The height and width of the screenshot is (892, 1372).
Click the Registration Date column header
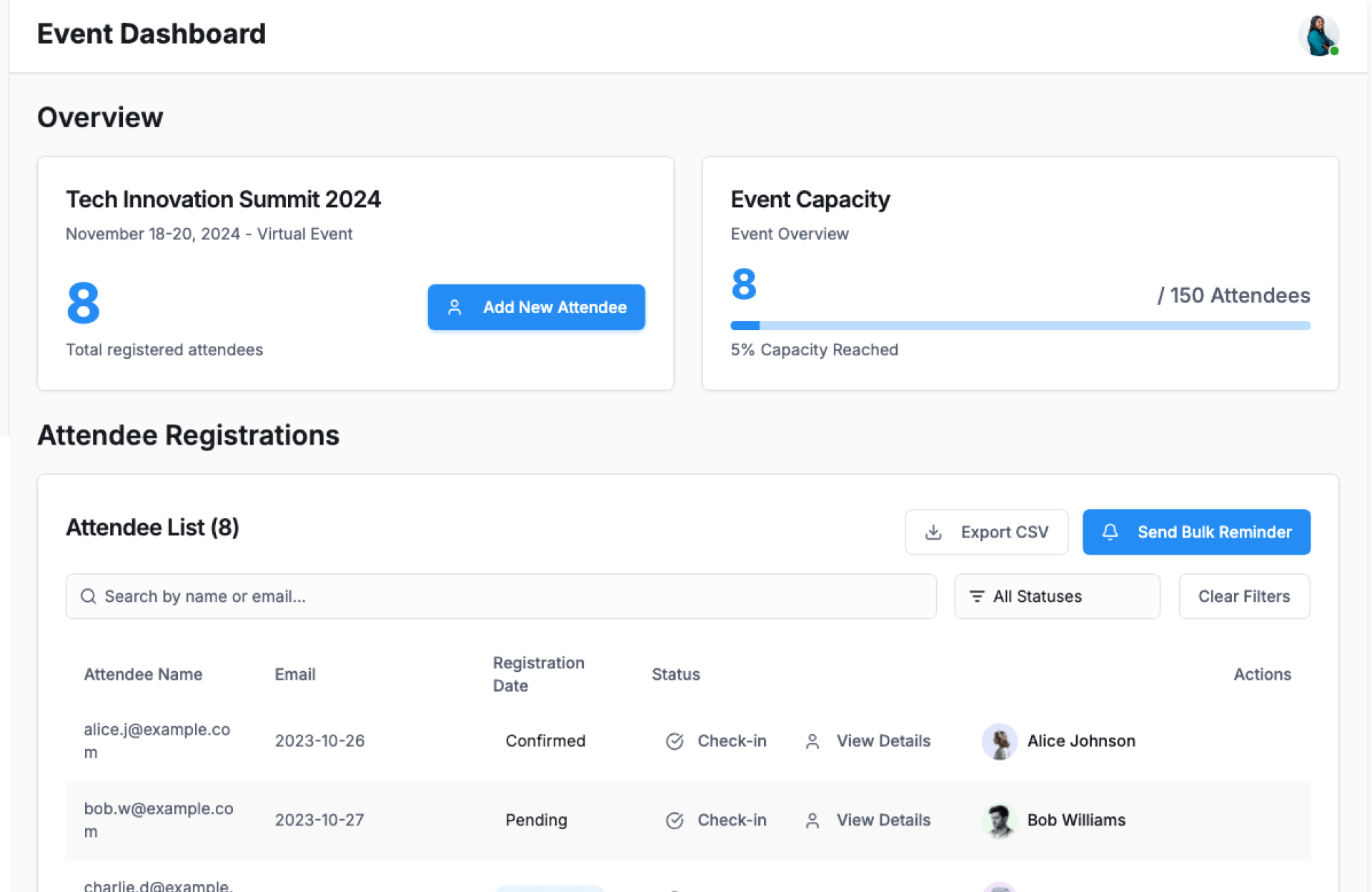[538, 674]
